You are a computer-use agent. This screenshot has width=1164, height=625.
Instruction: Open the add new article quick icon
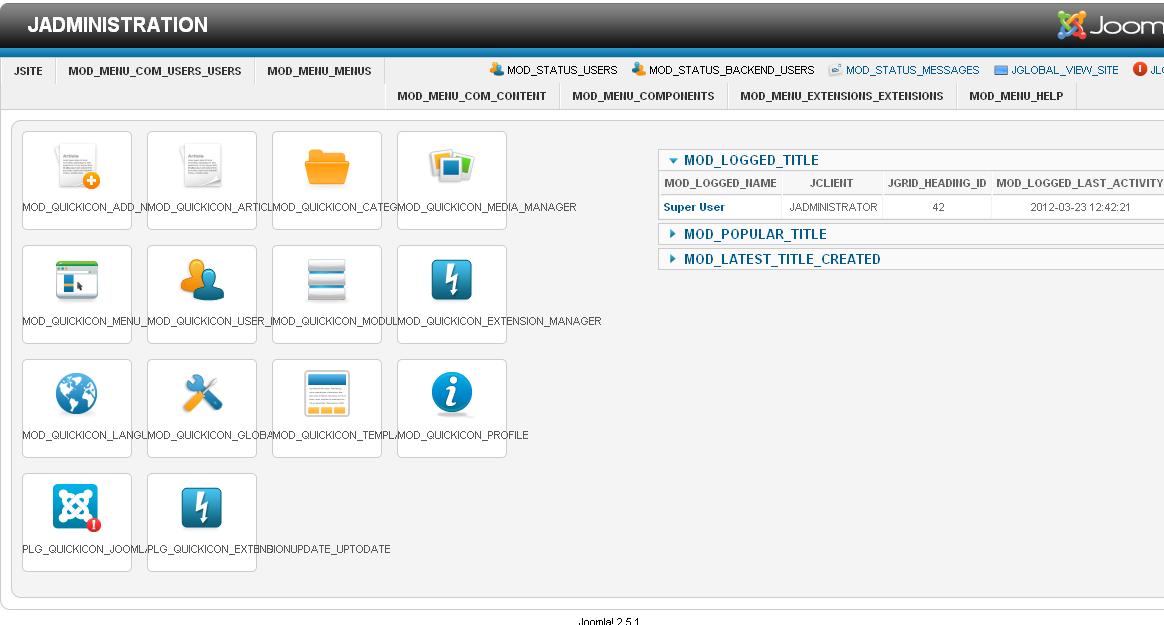(x=77, y=166)
